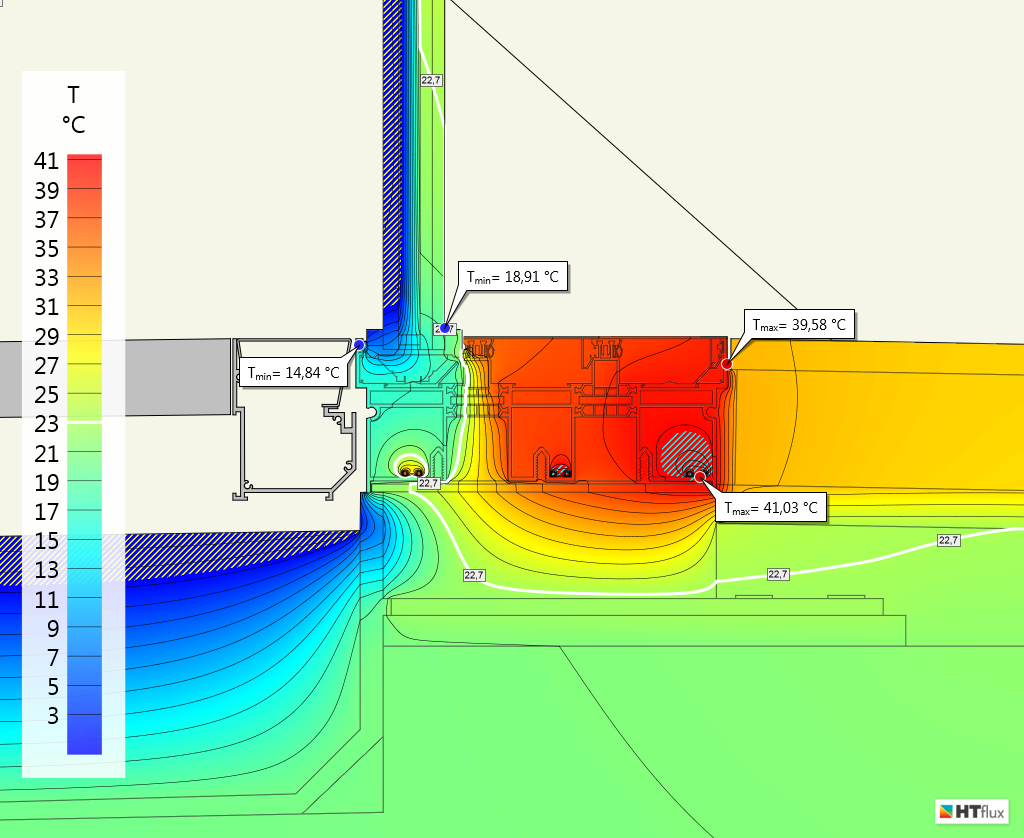1024x838 pixels.
Task: Select the Tmax= 39,58 °C callout label
Action: pyautogui.click(x=798, y=325)
